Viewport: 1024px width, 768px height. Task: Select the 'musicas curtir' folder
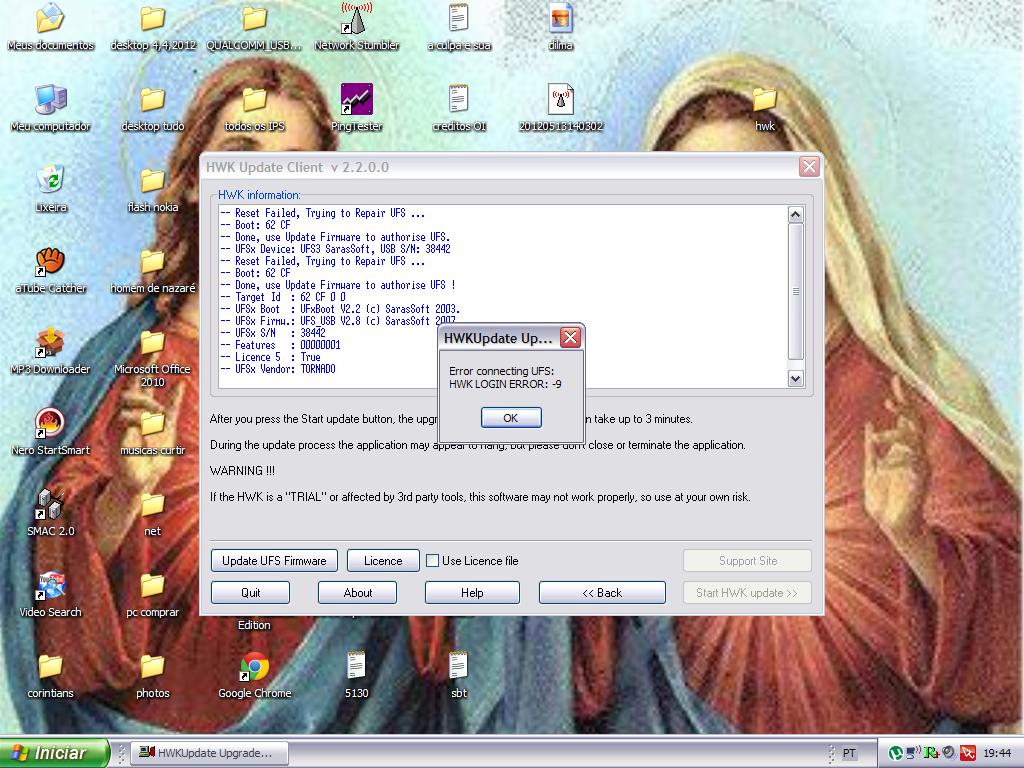tap(153, 432)
